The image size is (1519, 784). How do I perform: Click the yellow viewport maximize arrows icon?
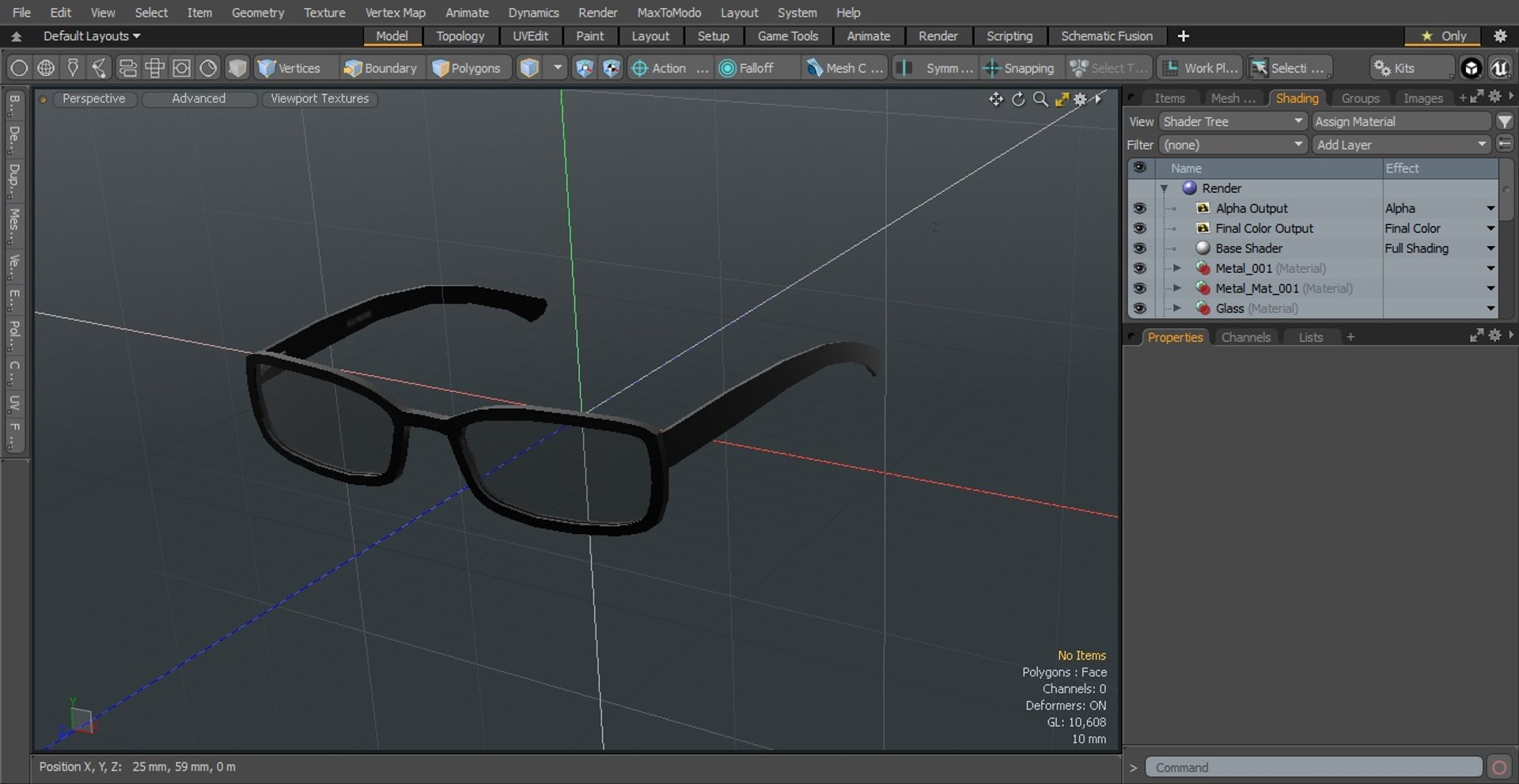pos(1062,99)
